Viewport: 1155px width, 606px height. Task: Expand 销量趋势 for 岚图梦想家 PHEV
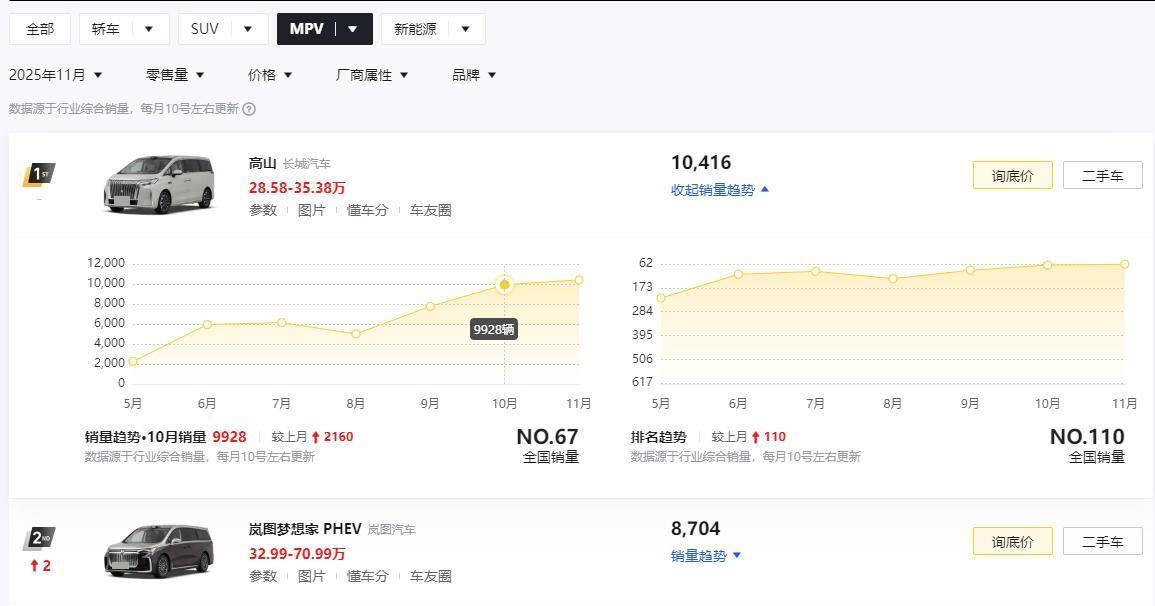click(706, 556)
